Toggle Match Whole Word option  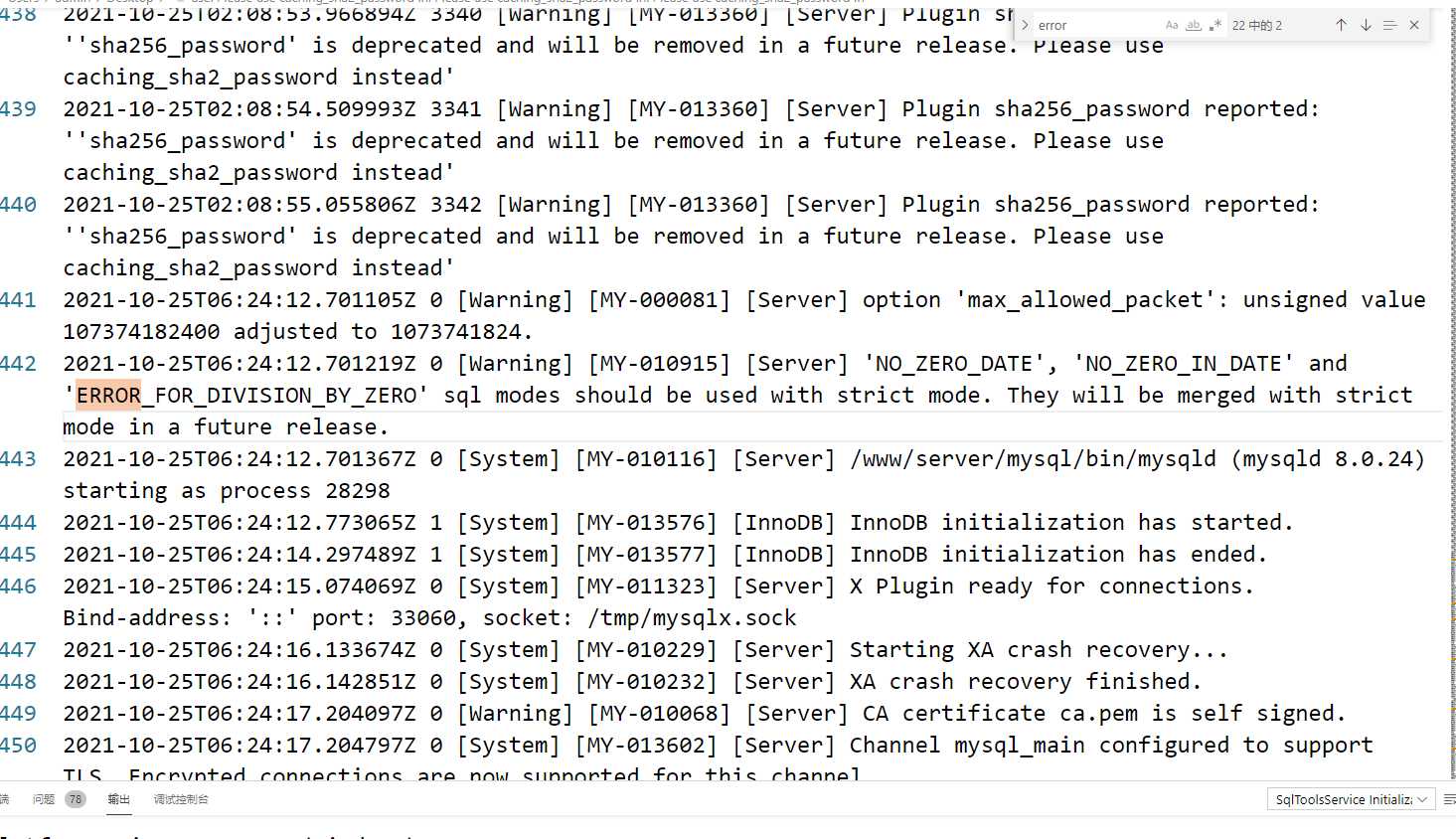point(1194,25)
